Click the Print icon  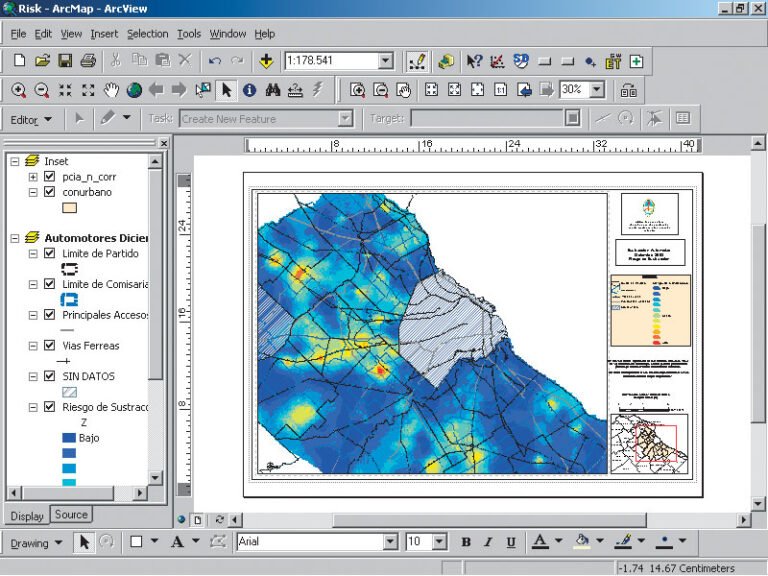[x=88, y=61]
